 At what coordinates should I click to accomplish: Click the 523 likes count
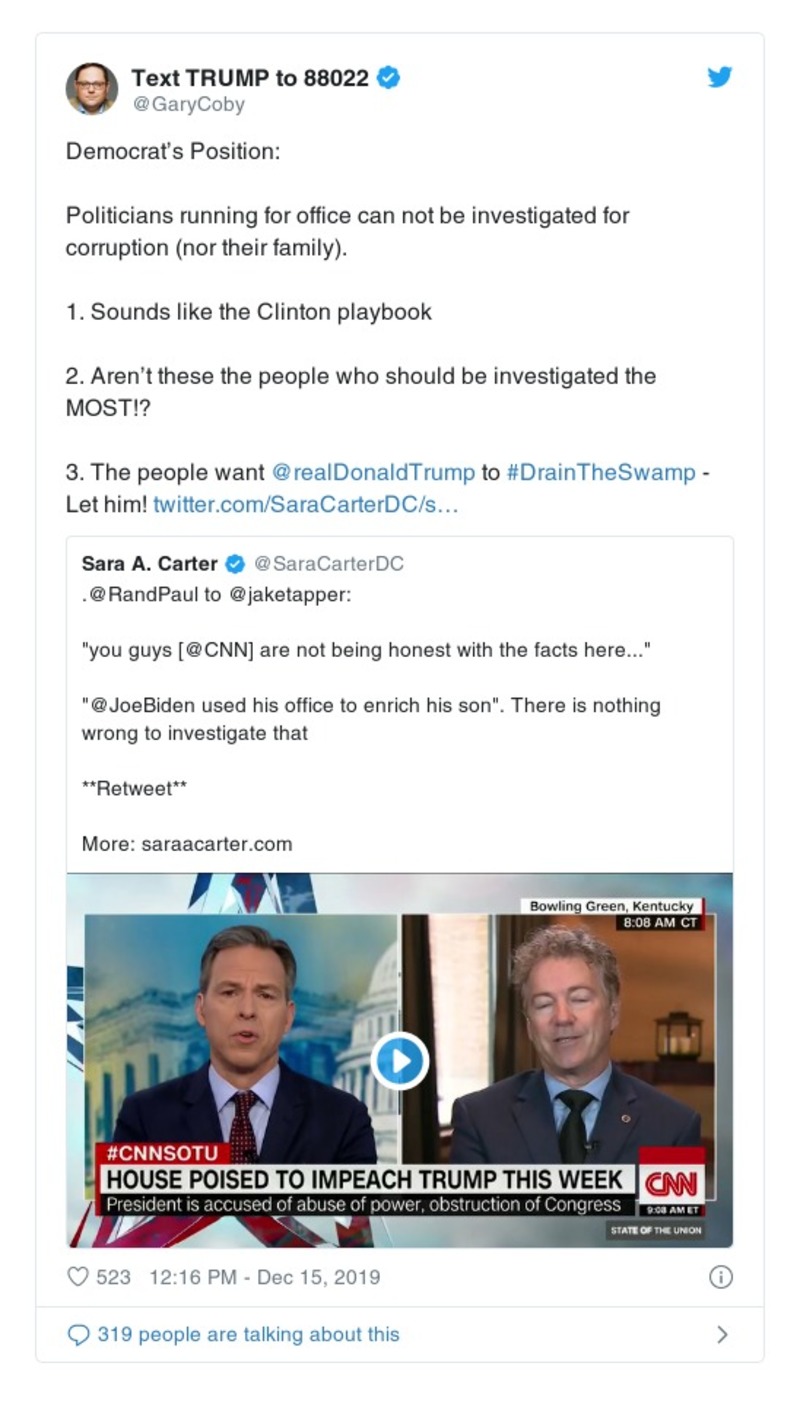coord(113,1277)
